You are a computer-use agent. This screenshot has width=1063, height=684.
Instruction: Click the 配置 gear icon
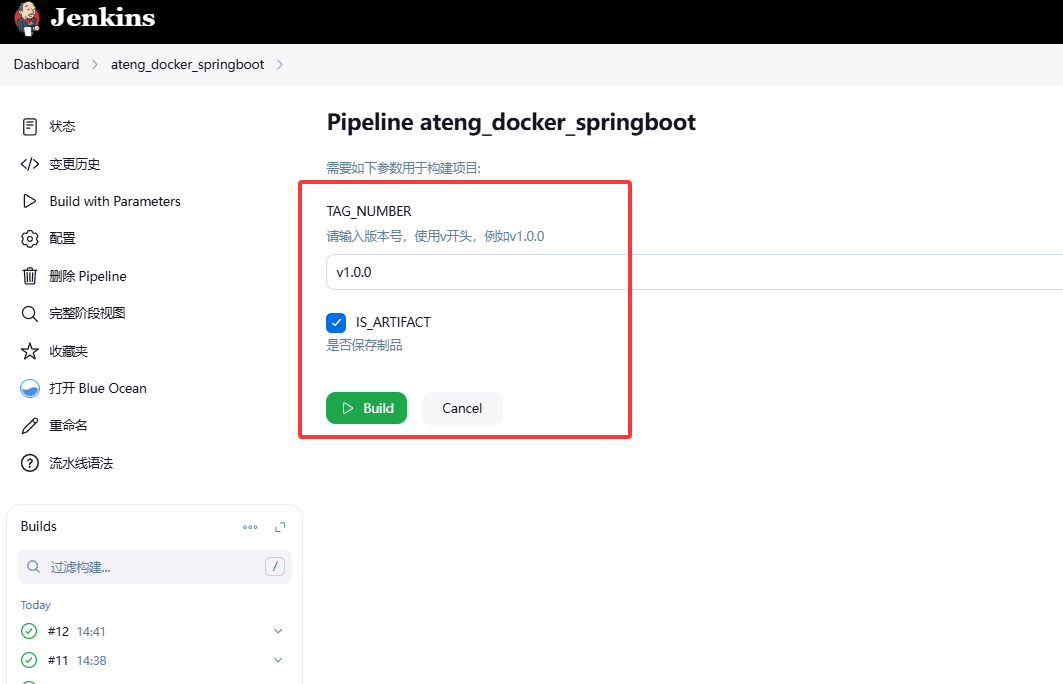pyautogui.click(x=30, y=239)
